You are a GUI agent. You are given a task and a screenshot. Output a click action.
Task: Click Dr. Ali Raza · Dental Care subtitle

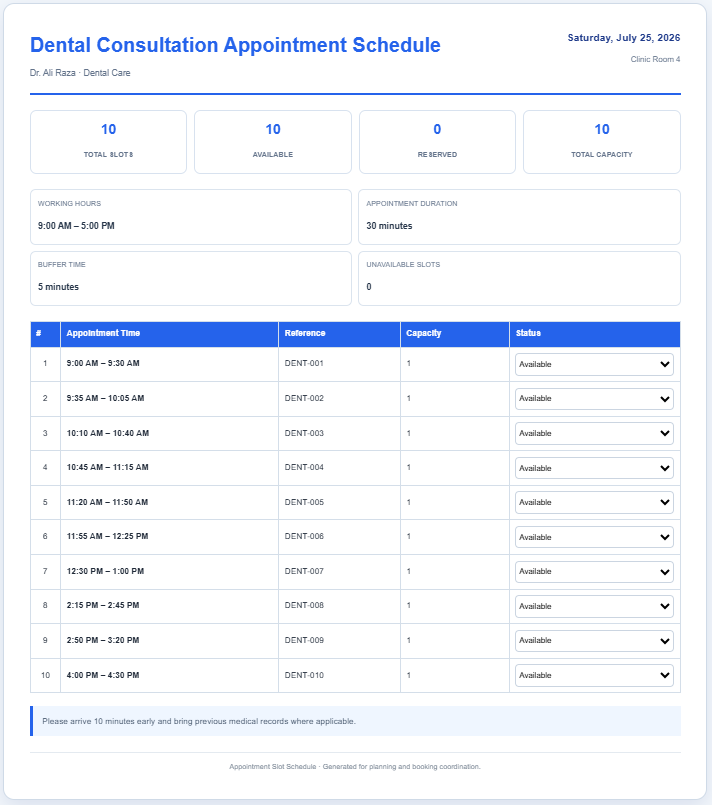click(x=80, y=73)
